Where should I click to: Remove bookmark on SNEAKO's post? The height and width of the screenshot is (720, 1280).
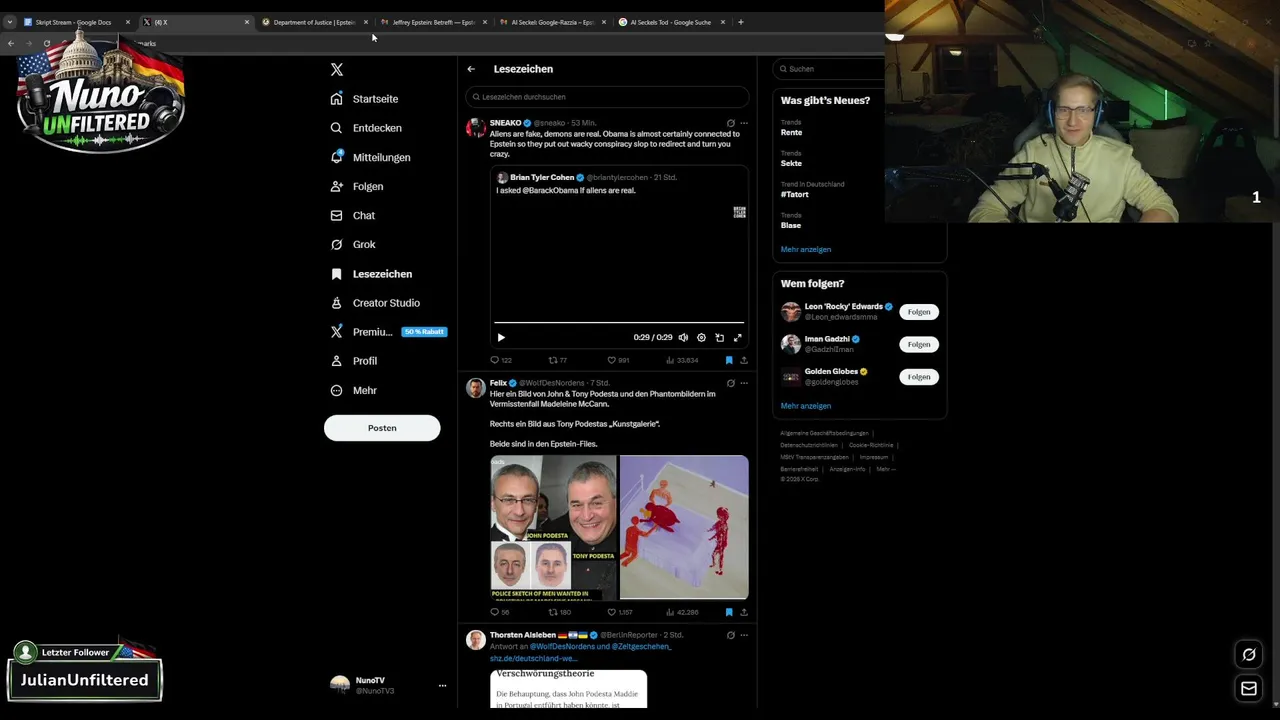[x=729, y=360]
